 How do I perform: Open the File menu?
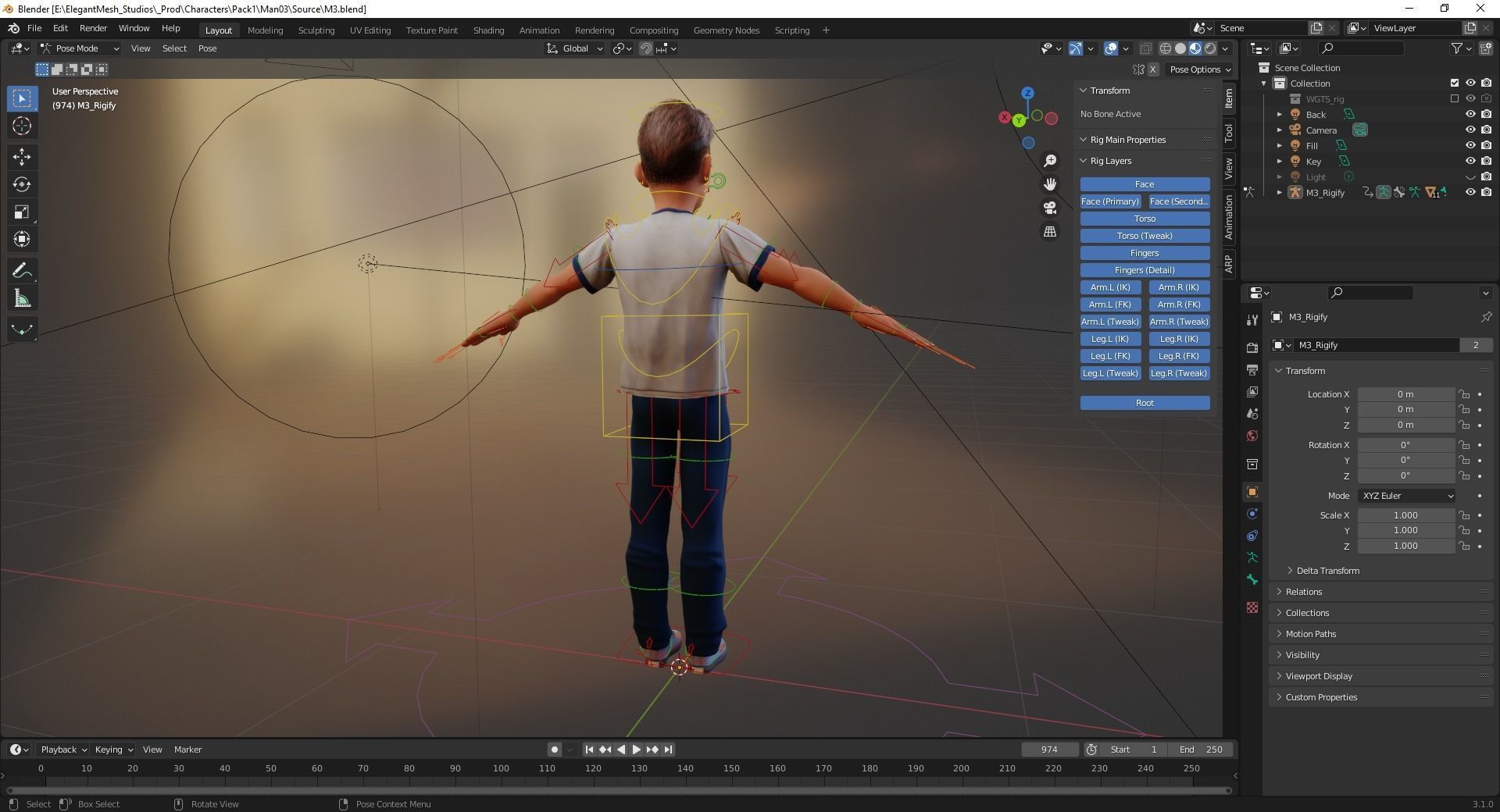[34, 28]
